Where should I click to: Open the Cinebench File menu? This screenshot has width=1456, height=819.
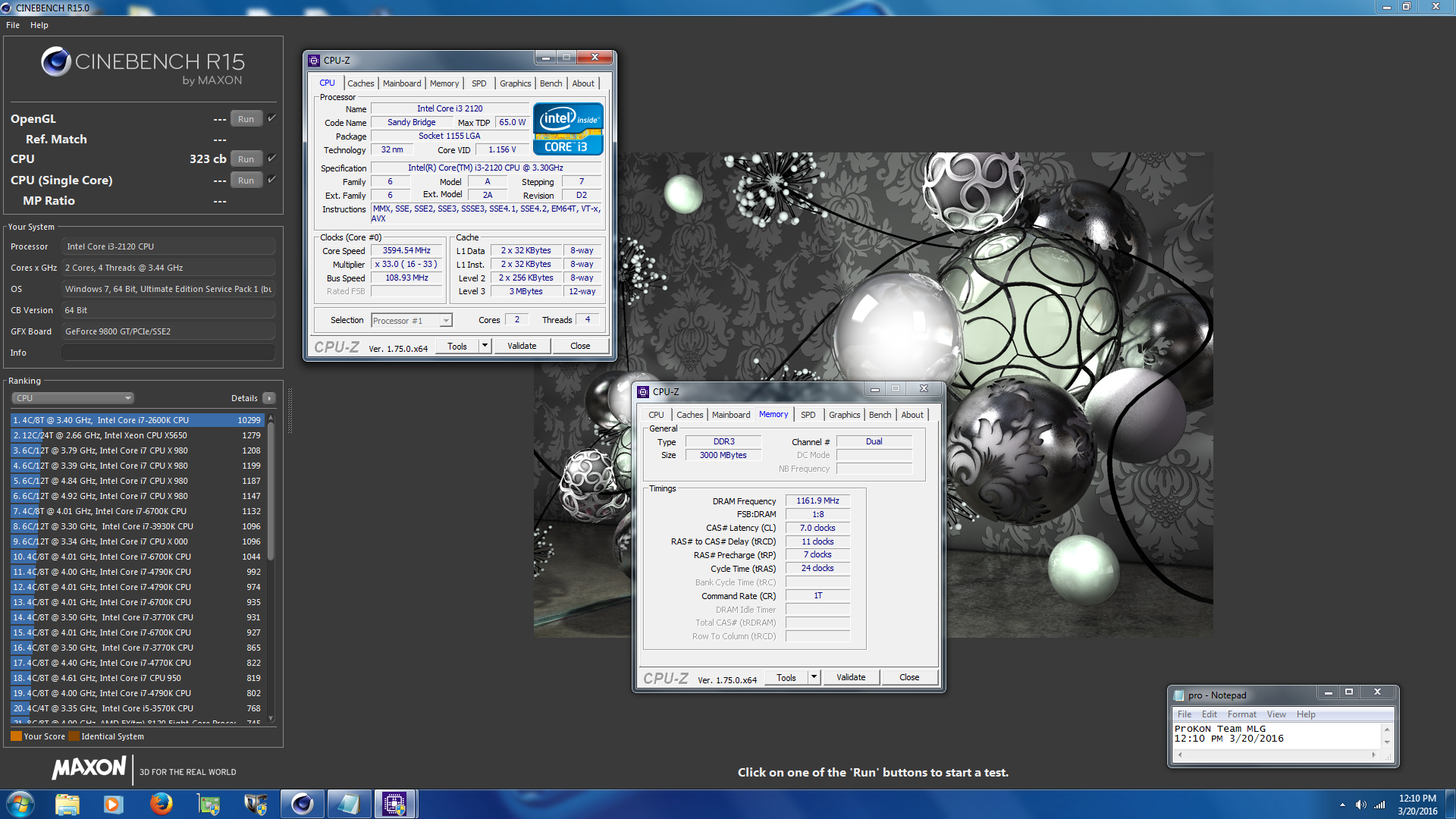13,25
